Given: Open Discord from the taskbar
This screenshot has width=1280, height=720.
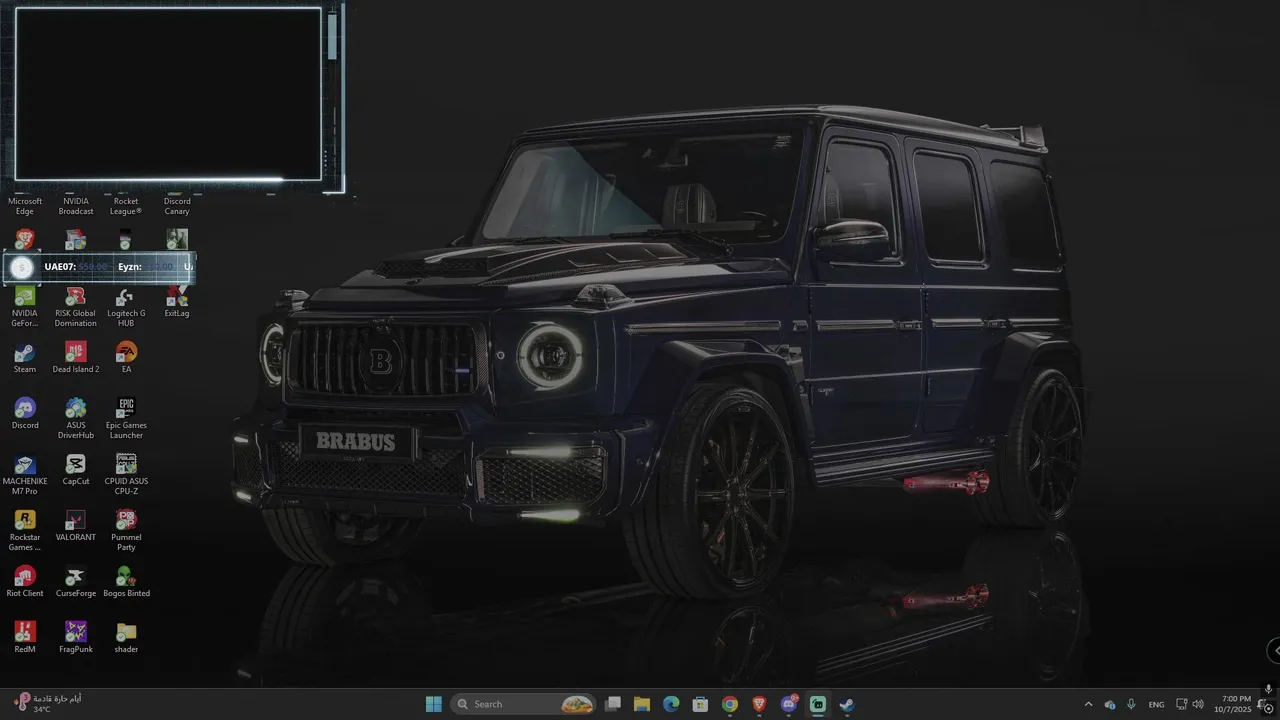Looking at the screenshot, I should pos(788,704).
